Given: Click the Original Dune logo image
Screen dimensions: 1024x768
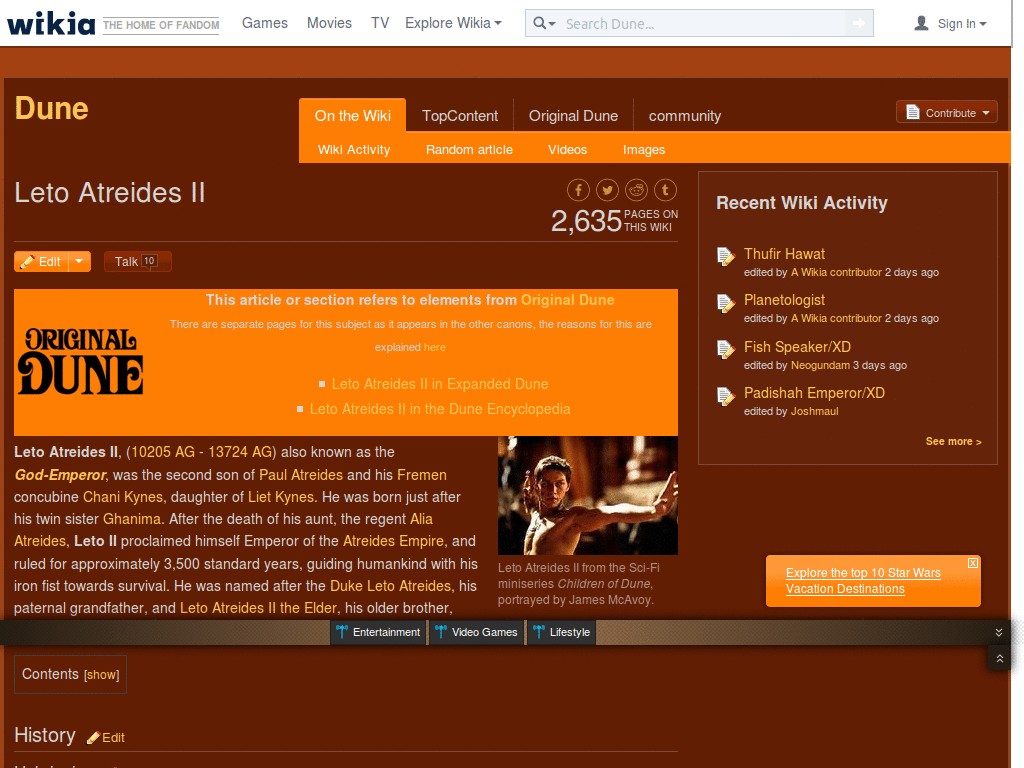Looking at the screenshot, I should (x=80, y=361).
